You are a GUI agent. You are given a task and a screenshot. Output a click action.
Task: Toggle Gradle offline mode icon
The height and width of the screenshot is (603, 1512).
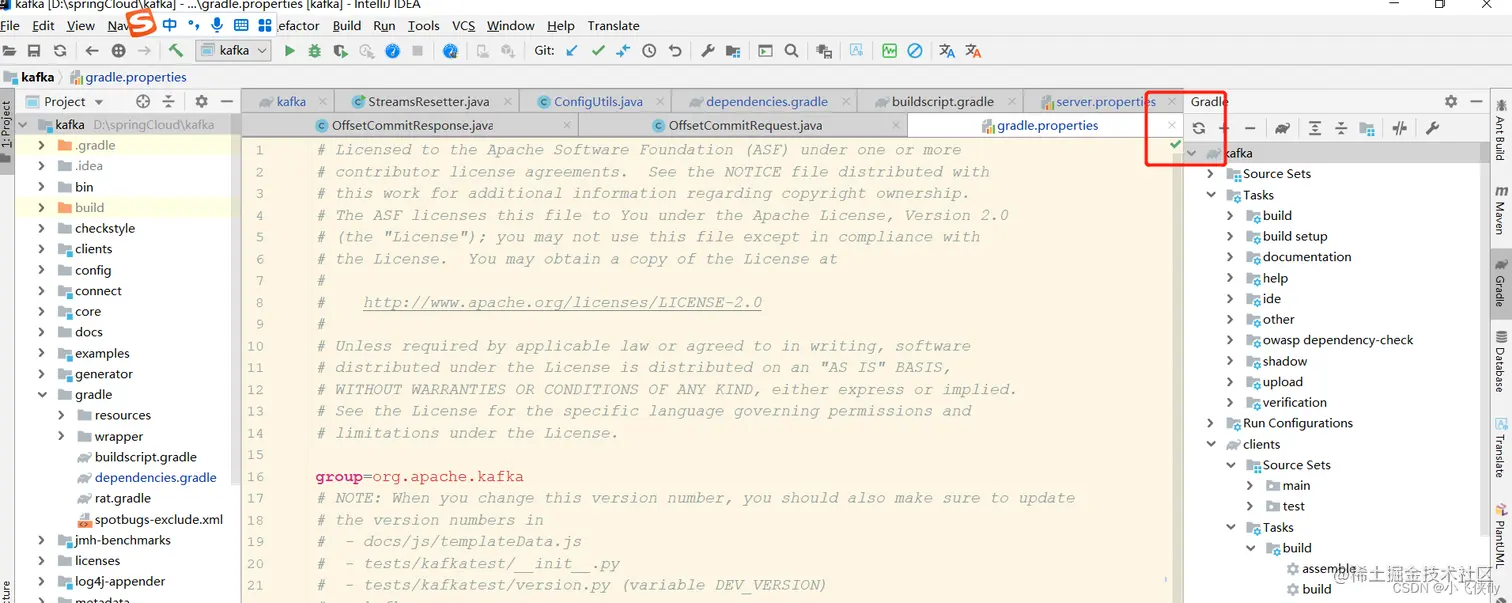(x=1400, y=128)
